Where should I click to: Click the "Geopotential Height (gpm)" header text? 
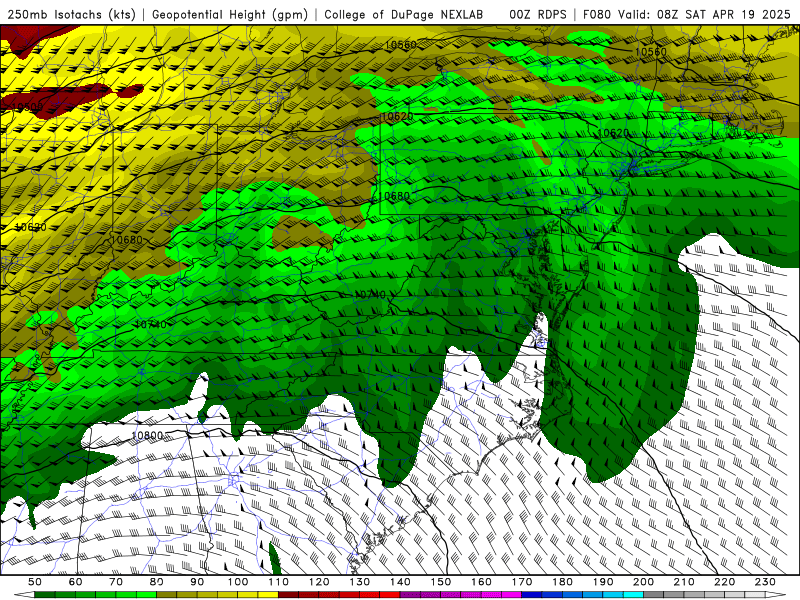tap(230, 15)
